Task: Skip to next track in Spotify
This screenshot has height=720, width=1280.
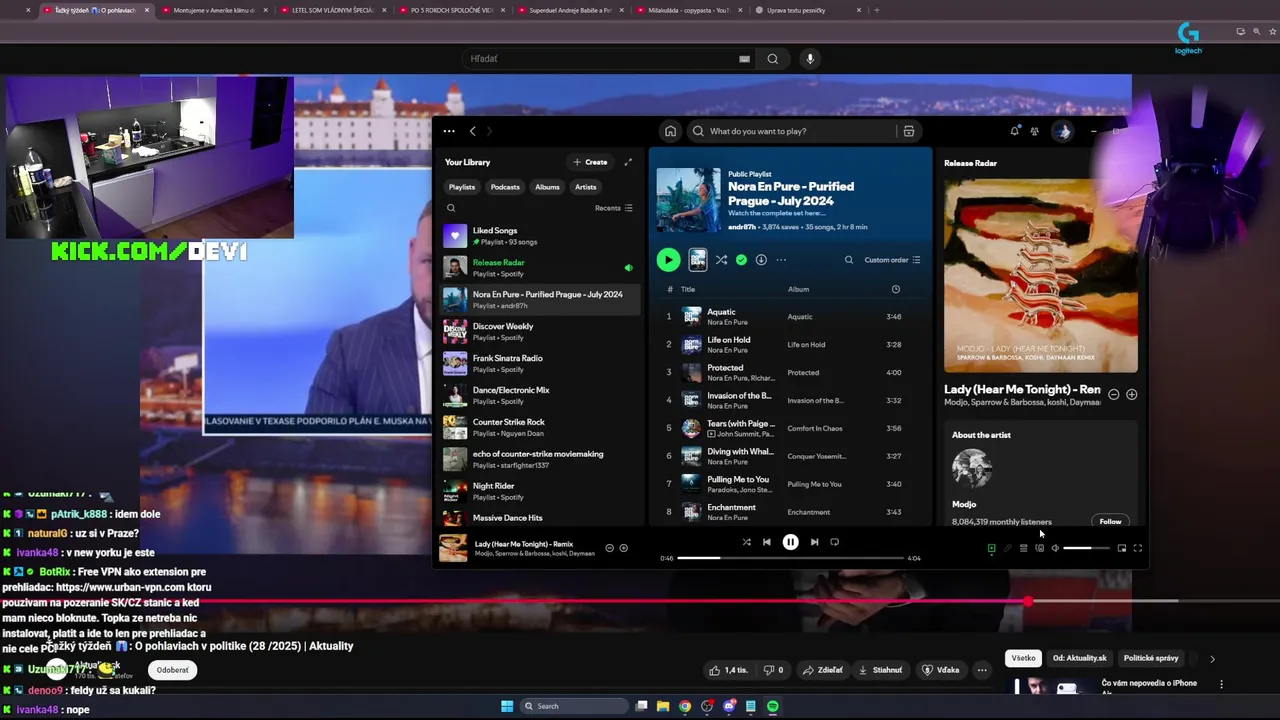Action: 814,542
